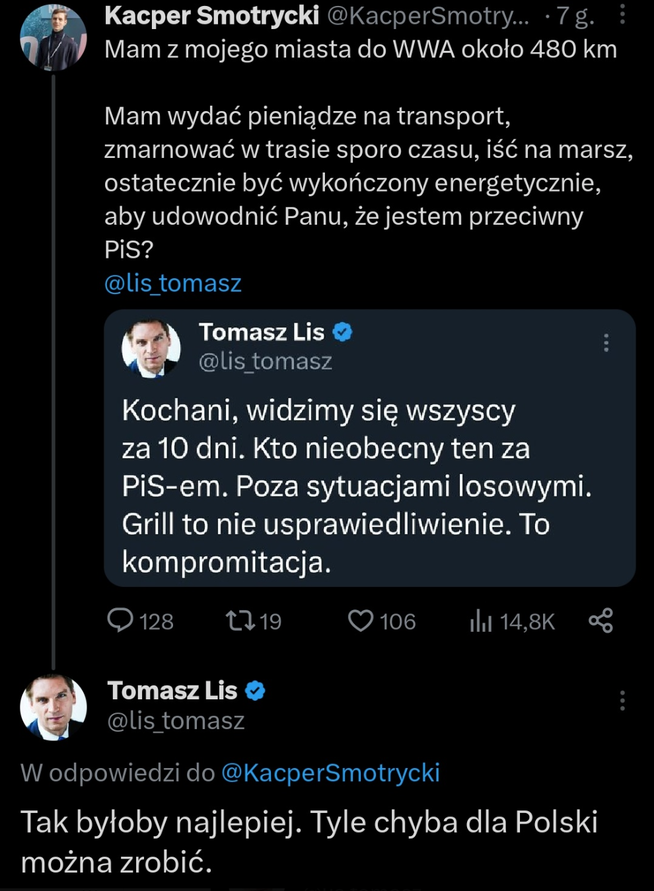Image resolution: width=654 pixels, height=891 pixels.
Task: Like the tweet with 106 hearts
Action: tap(360, 621)
